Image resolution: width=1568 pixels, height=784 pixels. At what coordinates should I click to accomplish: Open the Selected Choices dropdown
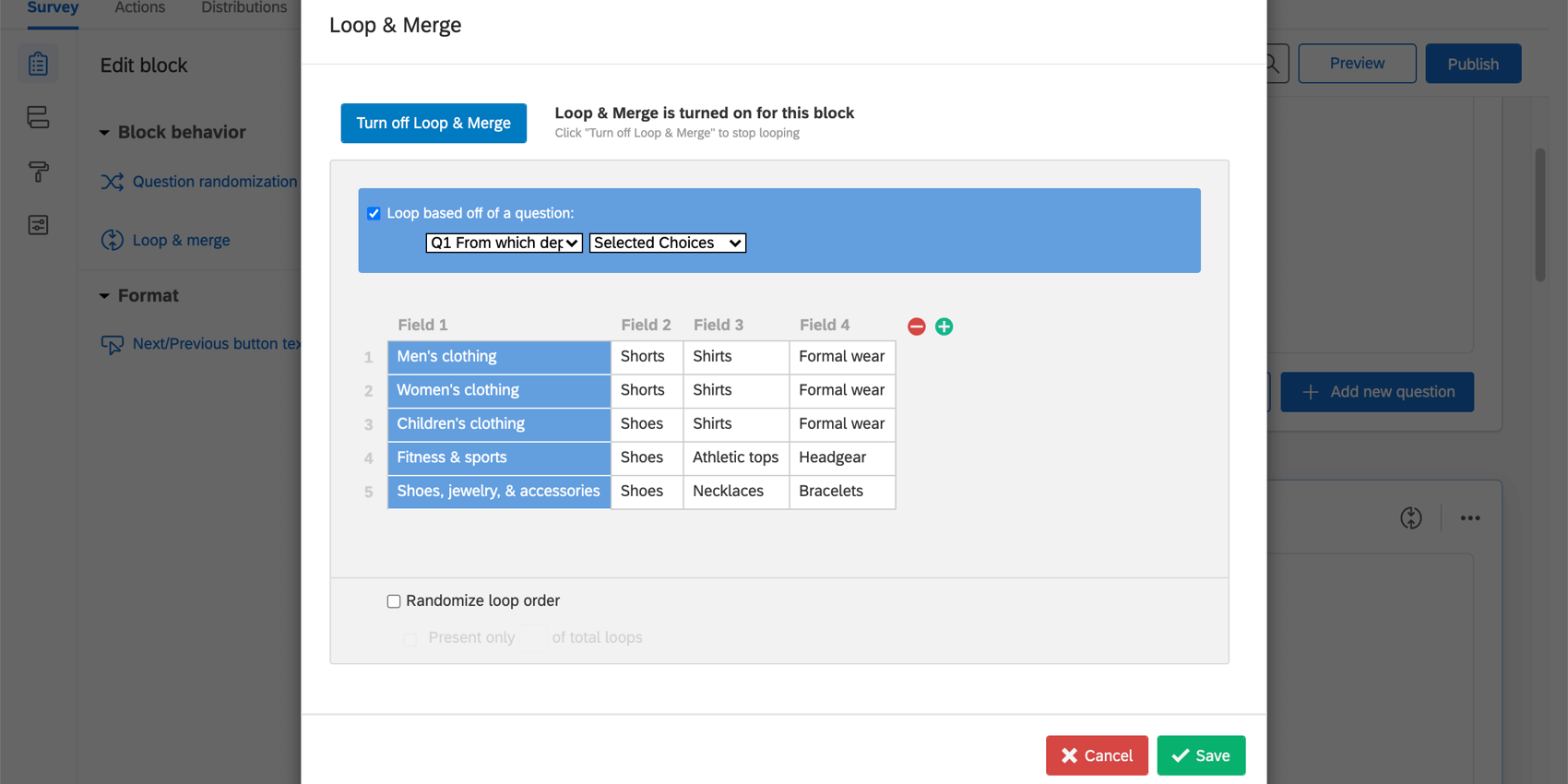pos(668,243)
